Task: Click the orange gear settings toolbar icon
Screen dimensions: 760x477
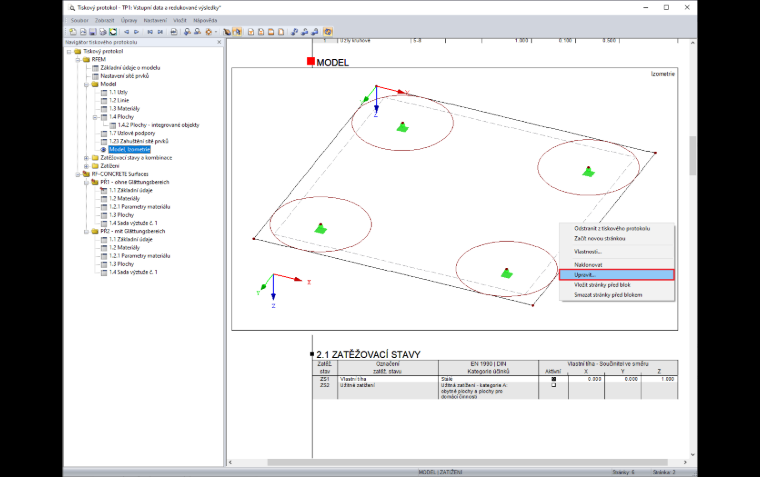Action: [x=208, y=32]
